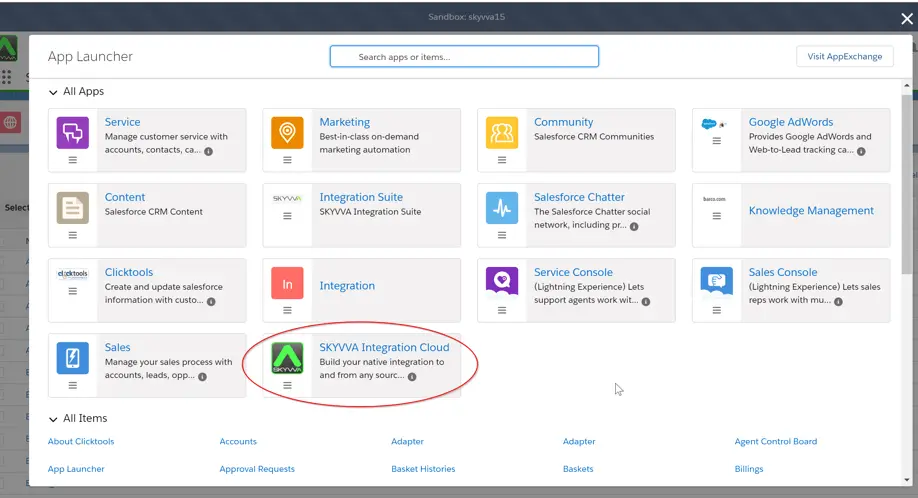Click the Sales lightning phone icon
This screenshot has height=498, width=918.
point(72,357)
